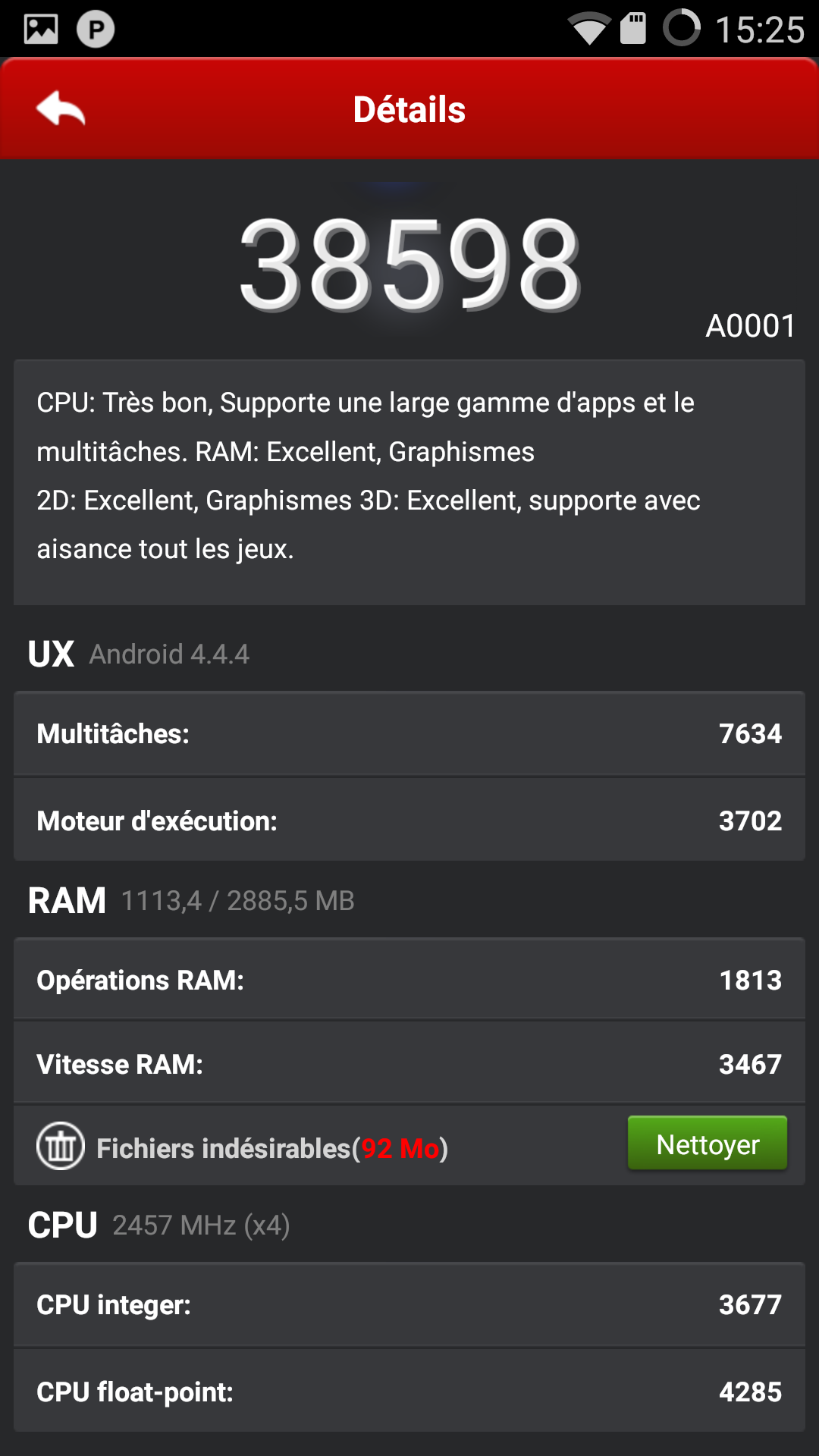Tap the Wi-Fi status icon
The width and height of the screenshot is (819, 1456).
[x=589, y=30]
